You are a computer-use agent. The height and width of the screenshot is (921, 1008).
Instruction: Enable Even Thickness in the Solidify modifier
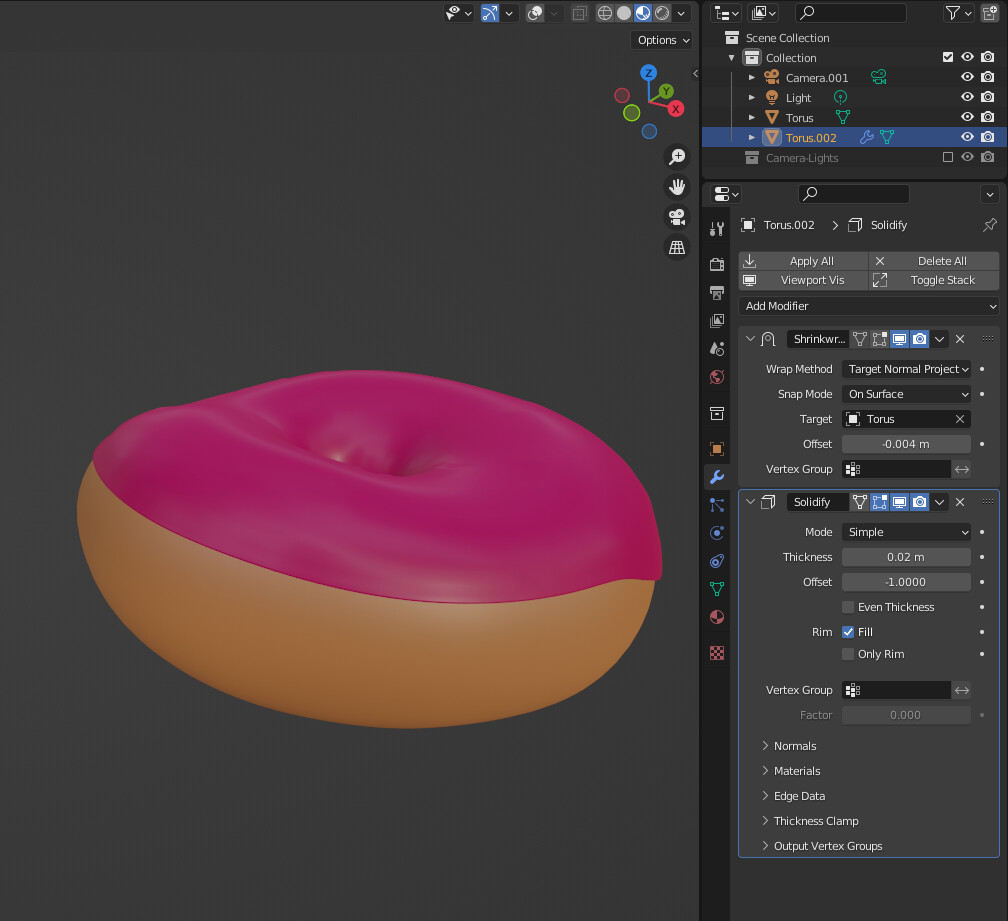(x=849, y=607)
